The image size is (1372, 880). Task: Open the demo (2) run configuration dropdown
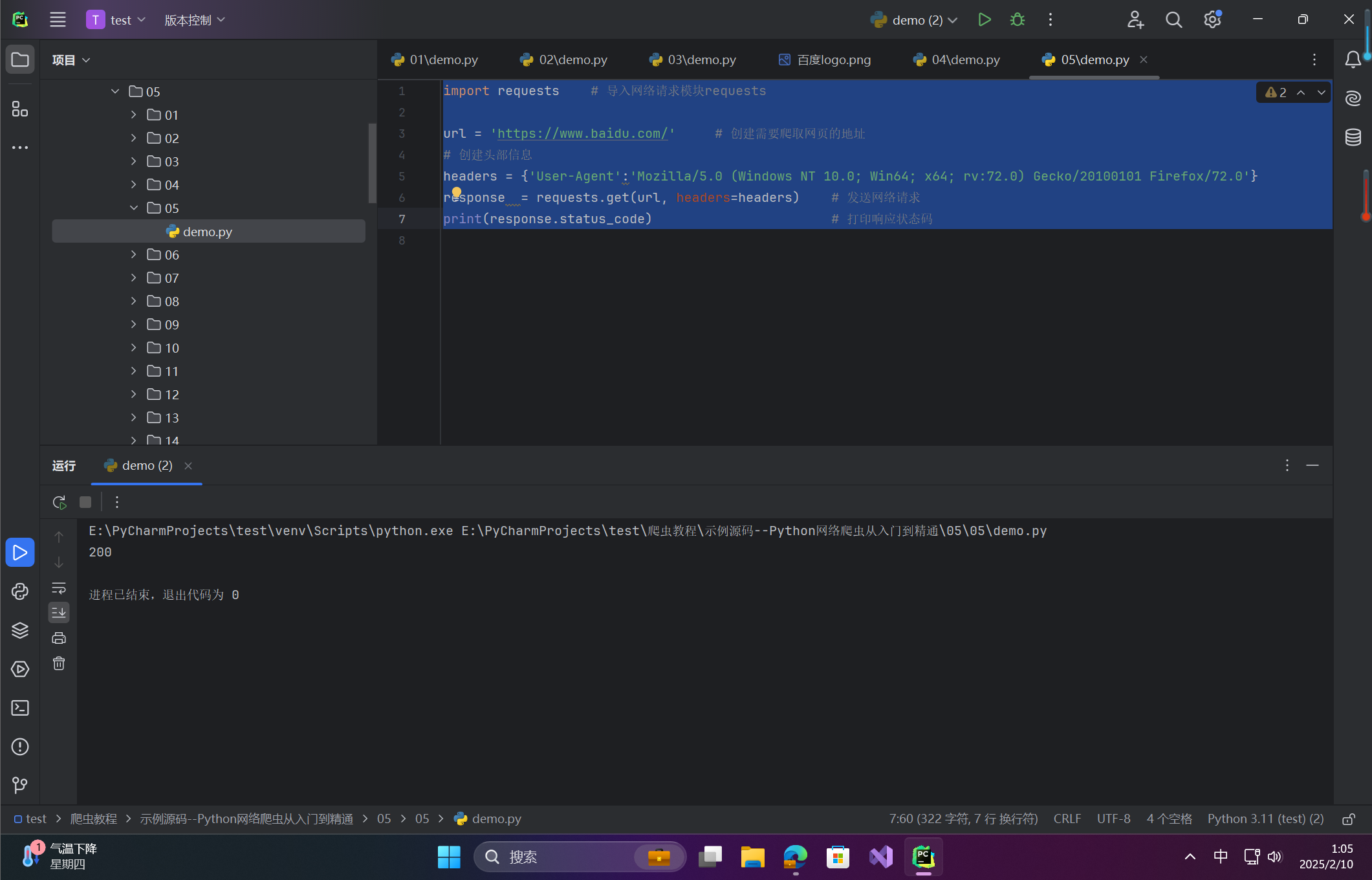(x=916, y=20)
